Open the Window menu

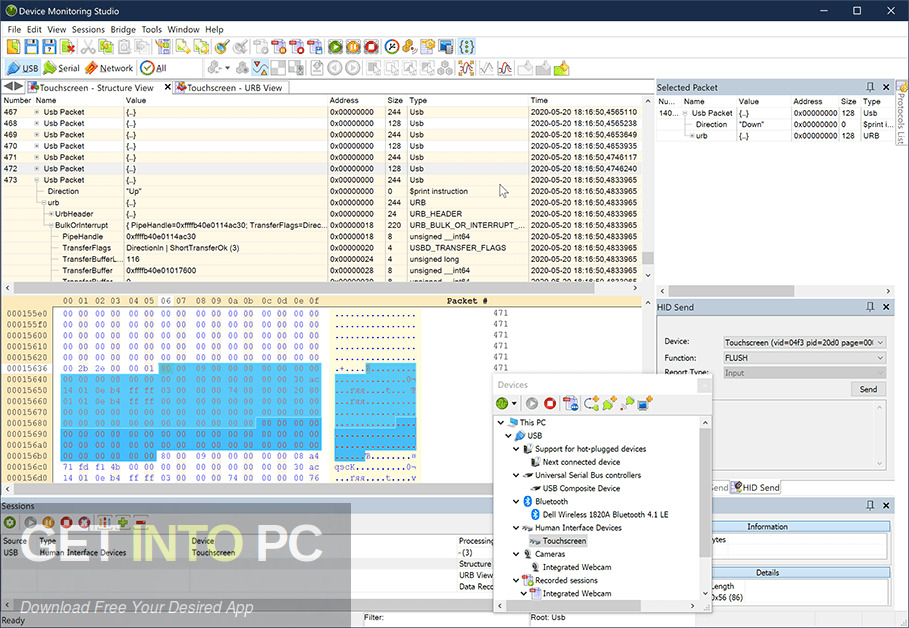point(183,29)
